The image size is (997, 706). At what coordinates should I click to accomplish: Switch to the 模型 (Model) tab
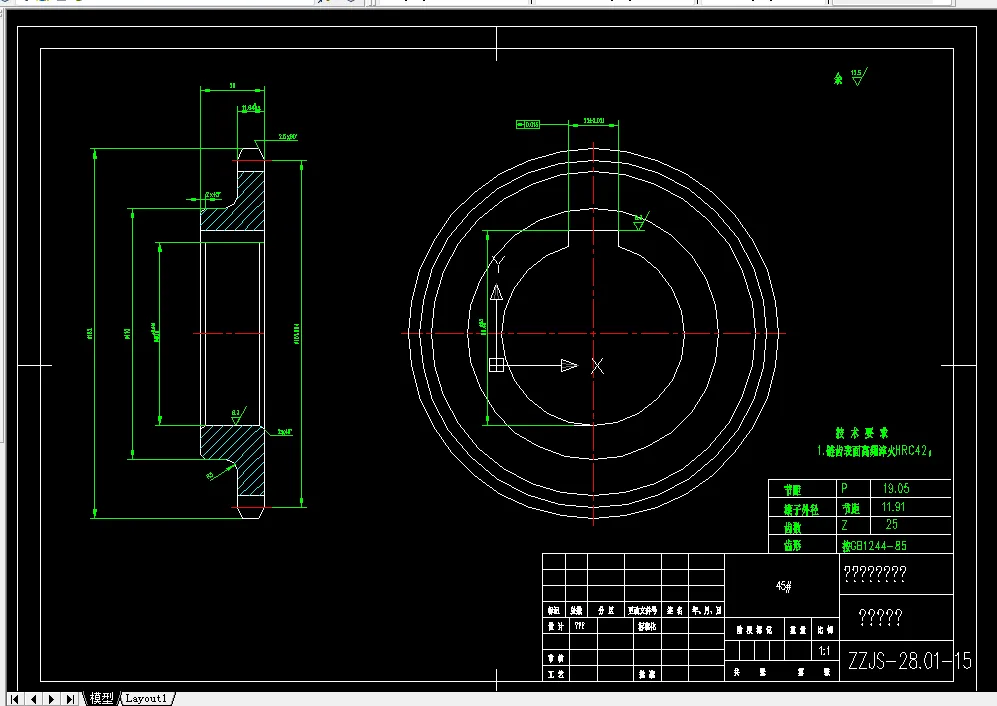pos(101,698)
